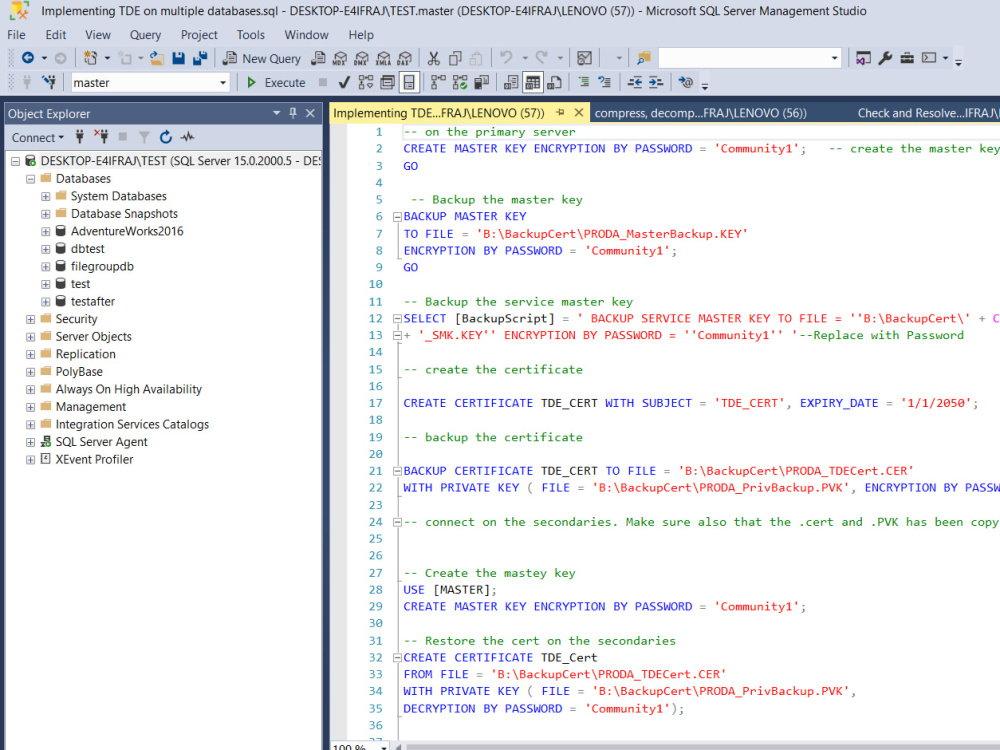Switch to the compress, decomp query tab
Image resolution: width=1000 pixels, height=750 pixels.
click(x=700, y=113)
